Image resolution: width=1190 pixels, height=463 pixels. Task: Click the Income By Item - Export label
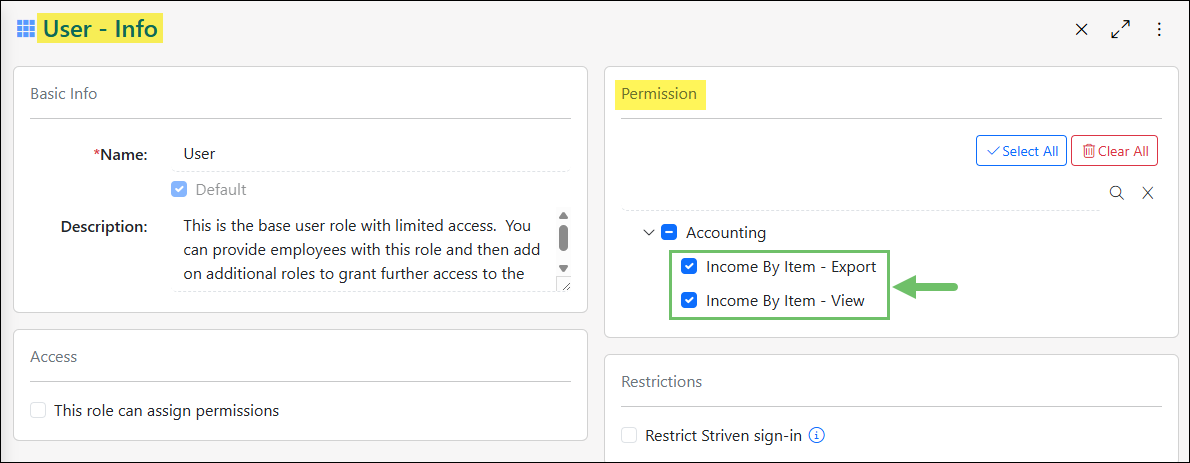(791, 266)
